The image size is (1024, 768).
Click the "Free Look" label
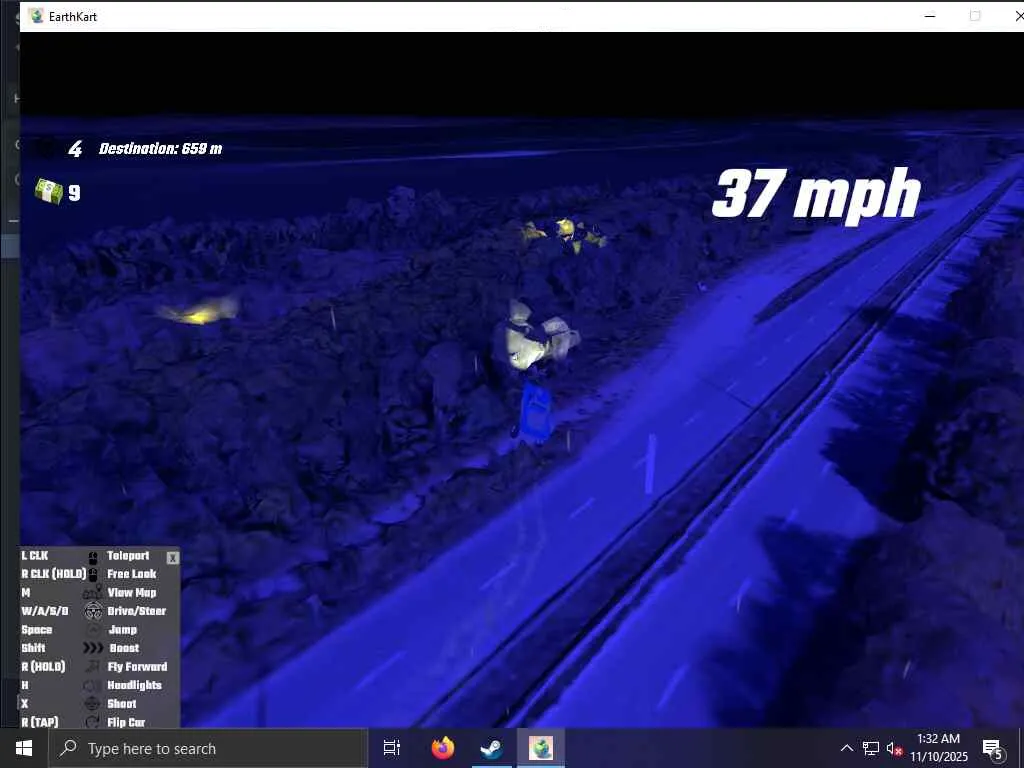(132, 574)
